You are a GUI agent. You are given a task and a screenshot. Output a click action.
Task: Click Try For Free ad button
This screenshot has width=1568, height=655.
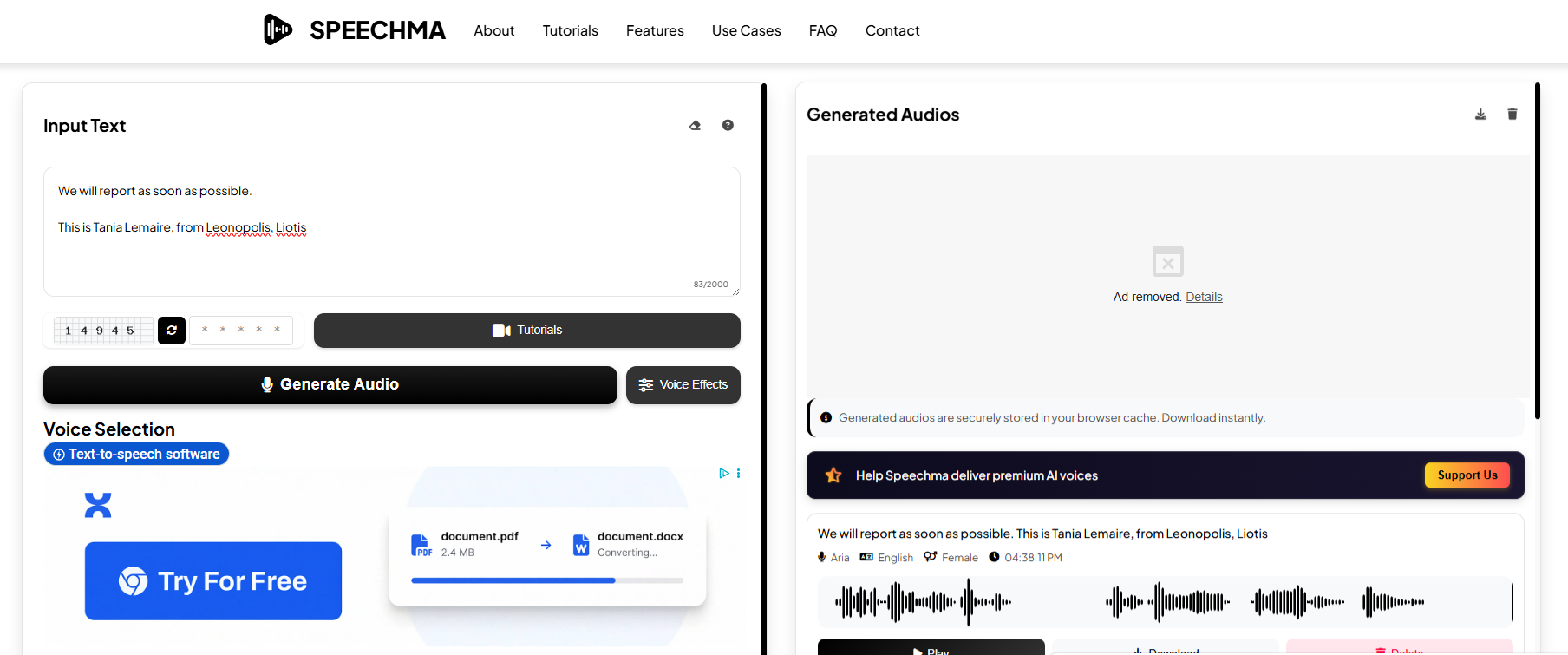pos(213,581)
